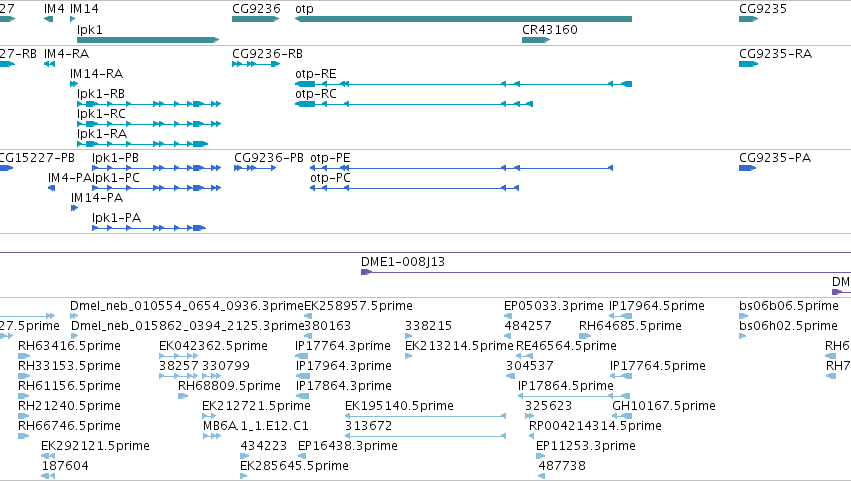
Task: Select the IP17964.5prime EST label
Action: (657, 306)
